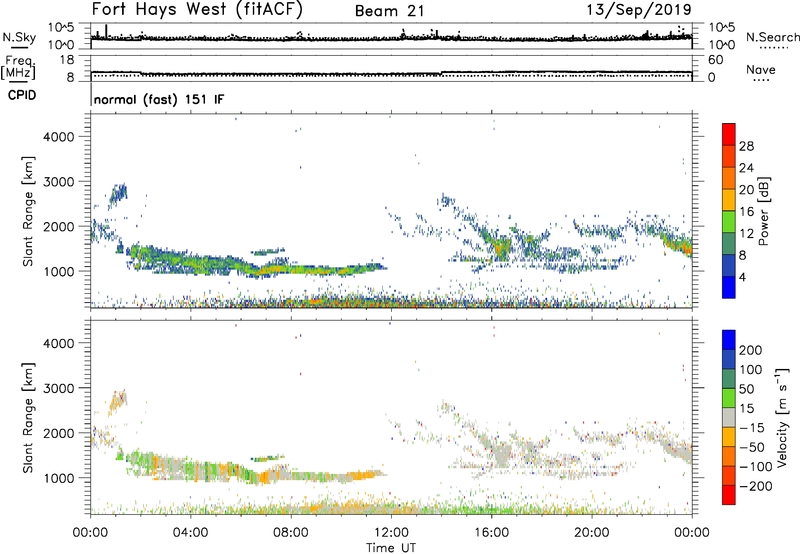Viewport: 800px width, 554px height.
Task: Click the CPID row label
Action: tap(22, 95)
